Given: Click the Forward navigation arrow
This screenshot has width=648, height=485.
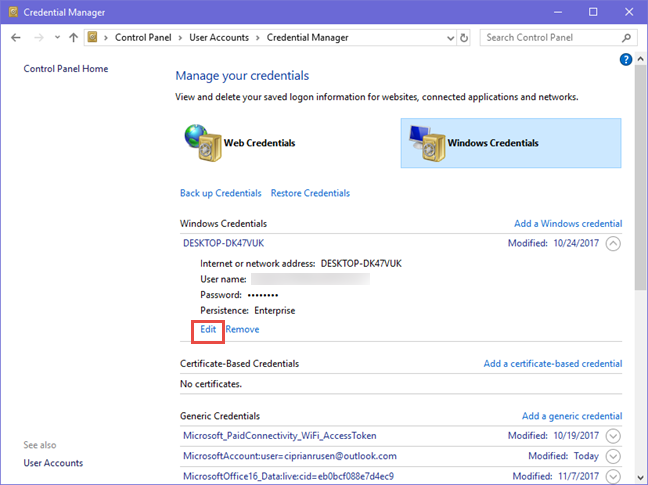Looking at the screenshot, I should 39,38.
